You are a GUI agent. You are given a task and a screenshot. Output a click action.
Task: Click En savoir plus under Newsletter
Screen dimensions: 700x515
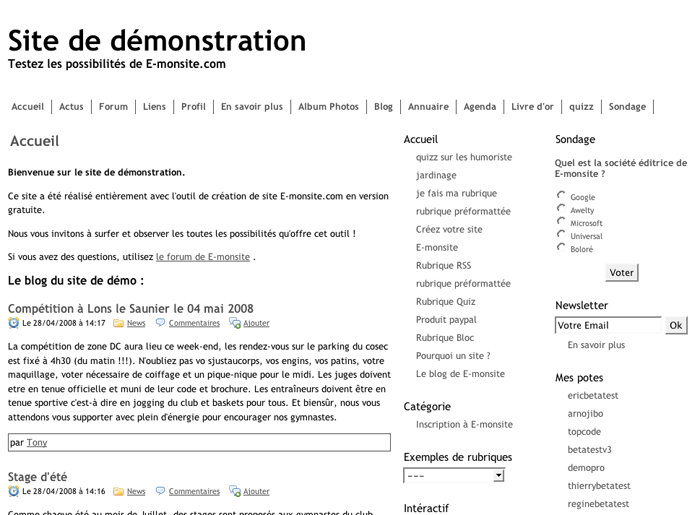596,345
